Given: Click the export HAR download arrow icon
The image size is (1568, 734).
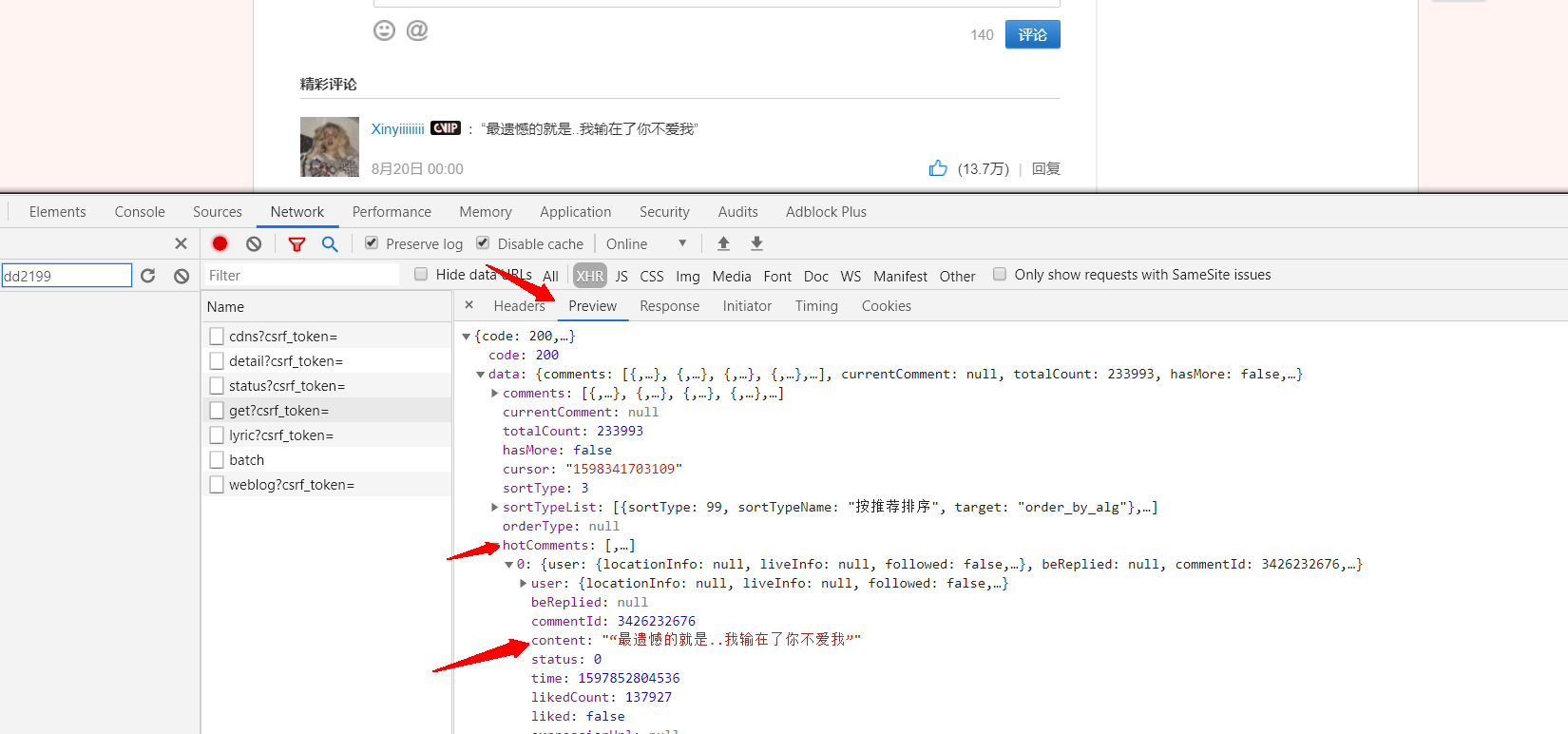Looking at the screenshot, I should 756,243.
